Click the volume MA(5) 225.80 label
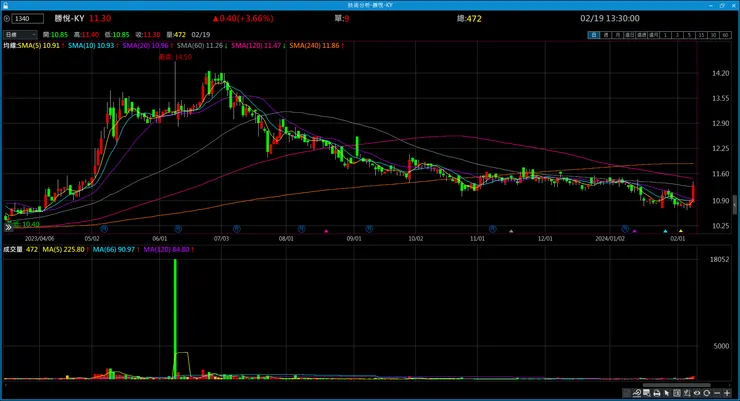Viewport: 740px width, 401px height. tap(65, 250)
